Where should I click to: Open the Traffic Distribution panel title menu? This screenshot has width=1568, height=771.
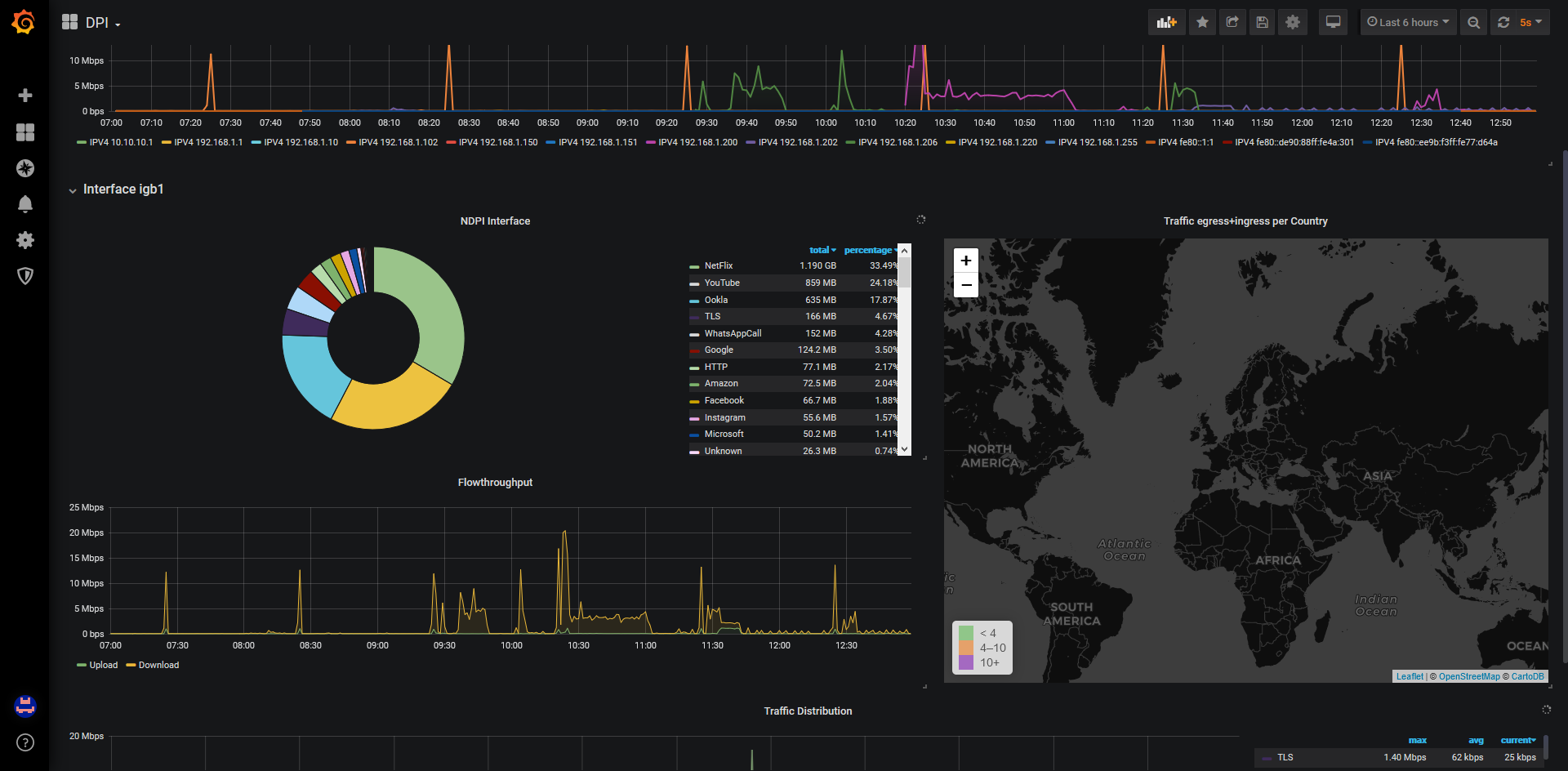[x=808, y=711]
